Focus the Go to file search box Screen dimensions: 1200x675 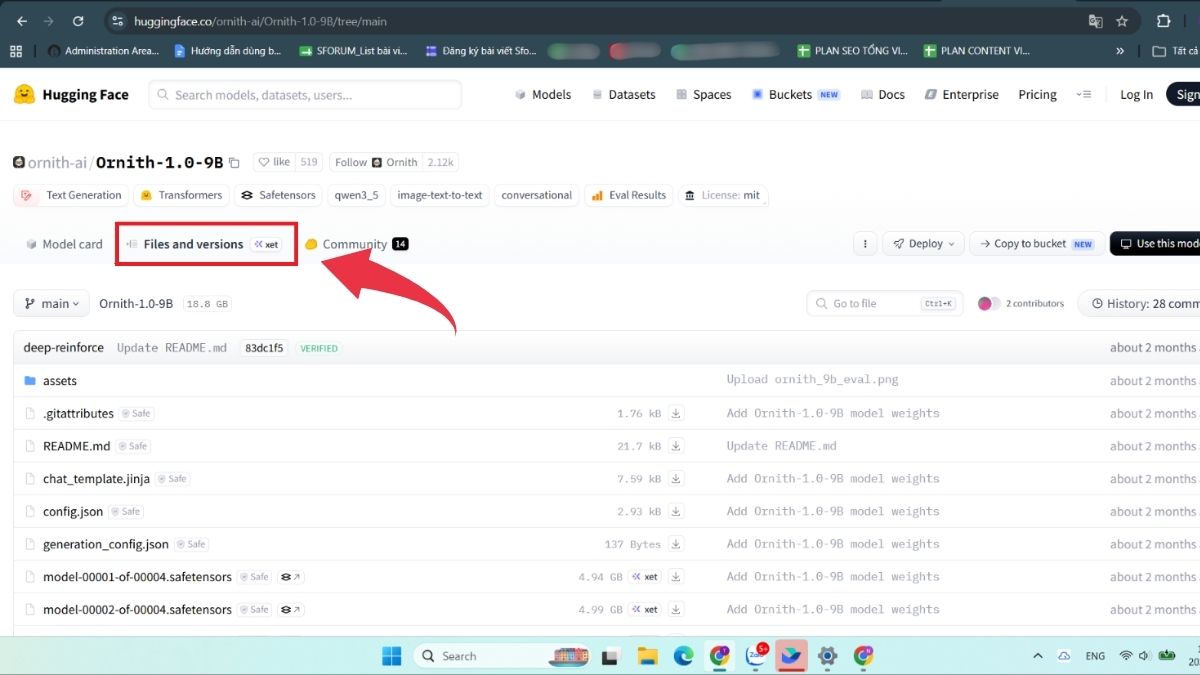click(x=885, y=303)
